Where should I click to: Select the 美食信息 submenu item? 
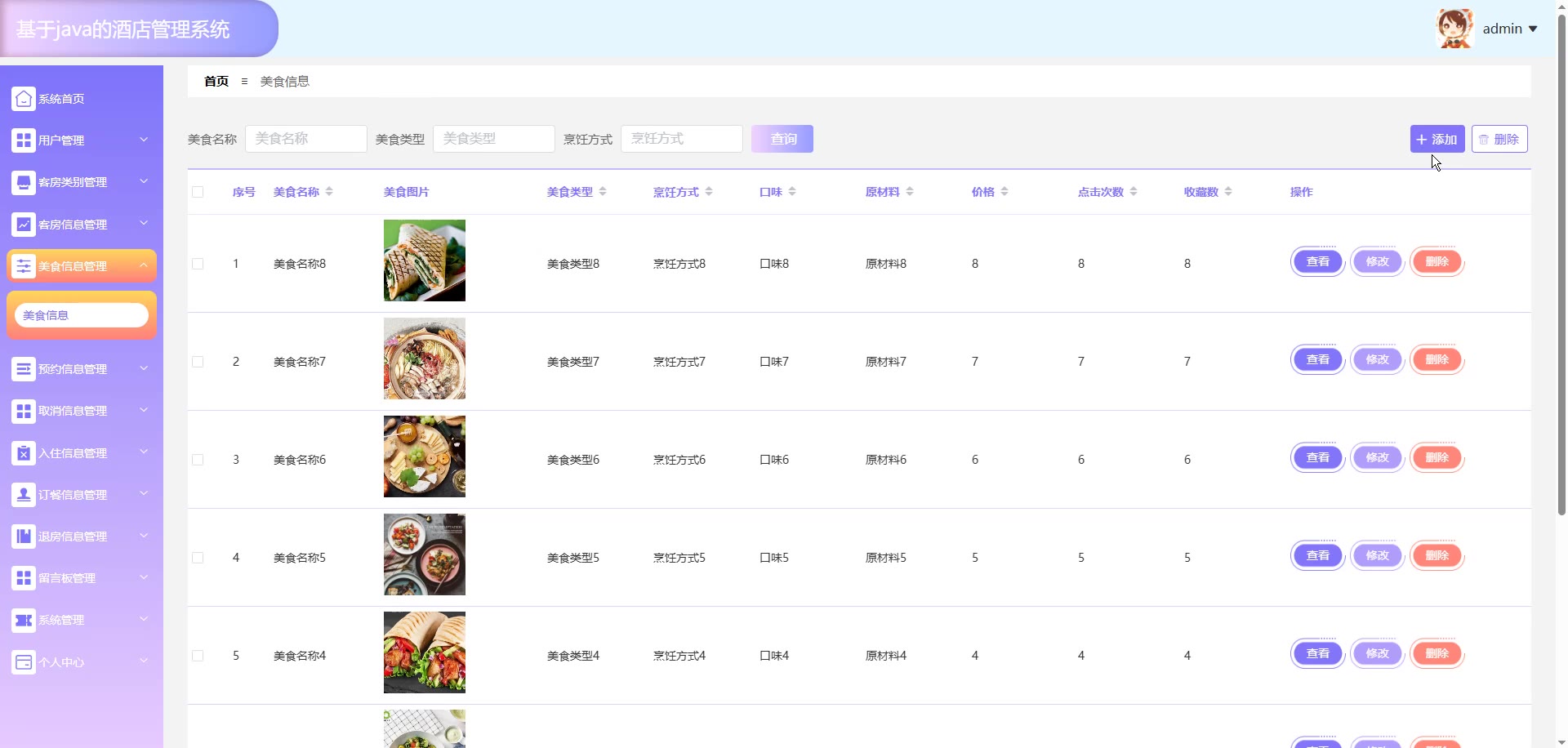tap(82, 315)
